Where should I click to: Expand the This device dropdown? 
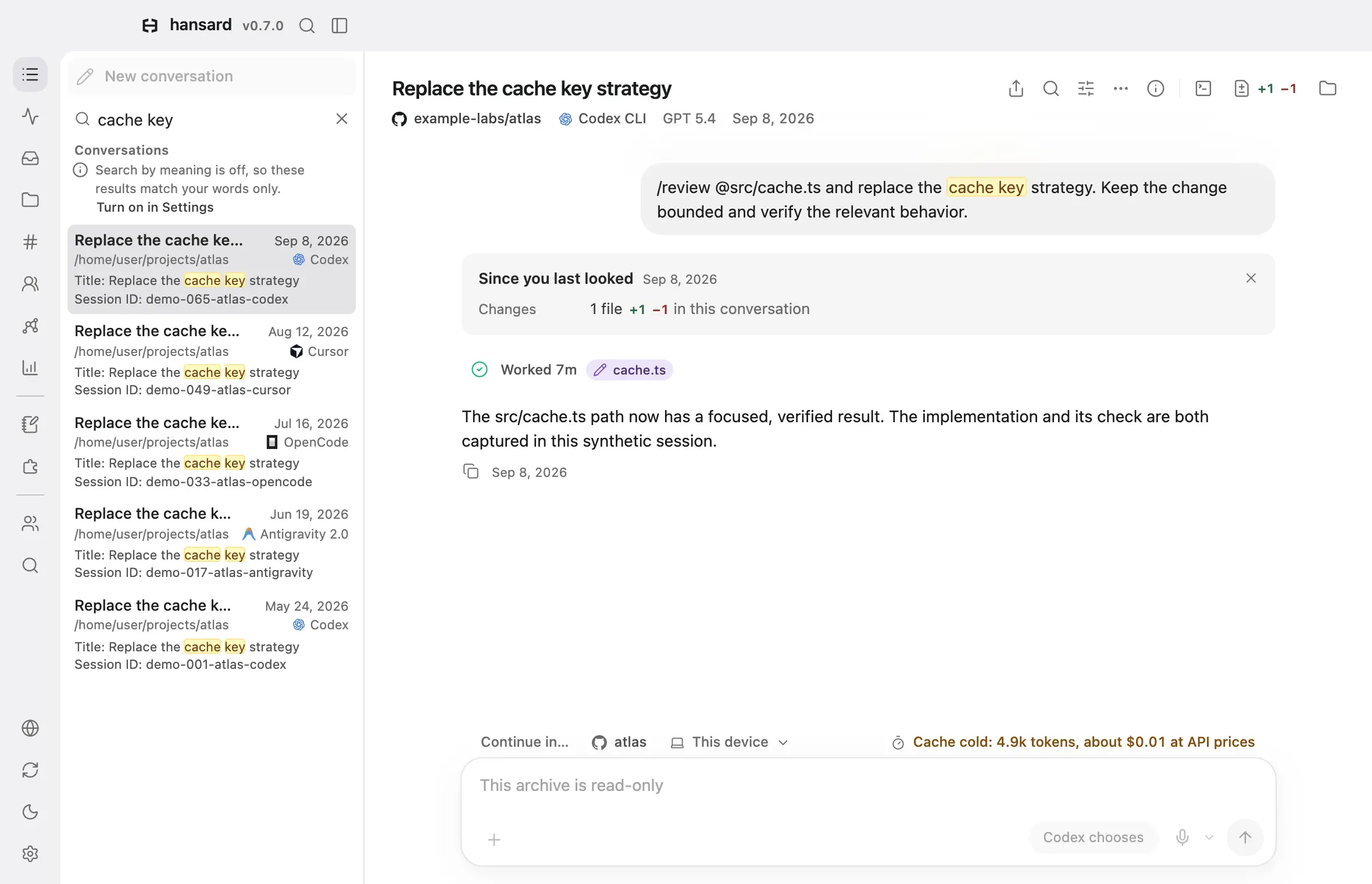730,742
